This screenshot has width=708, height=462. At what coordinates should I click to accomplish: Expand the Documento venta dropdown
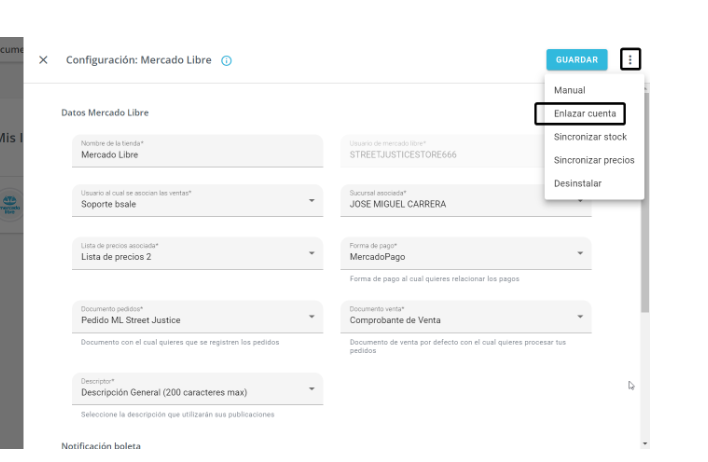pyautogui.click(x=466, y=317)
